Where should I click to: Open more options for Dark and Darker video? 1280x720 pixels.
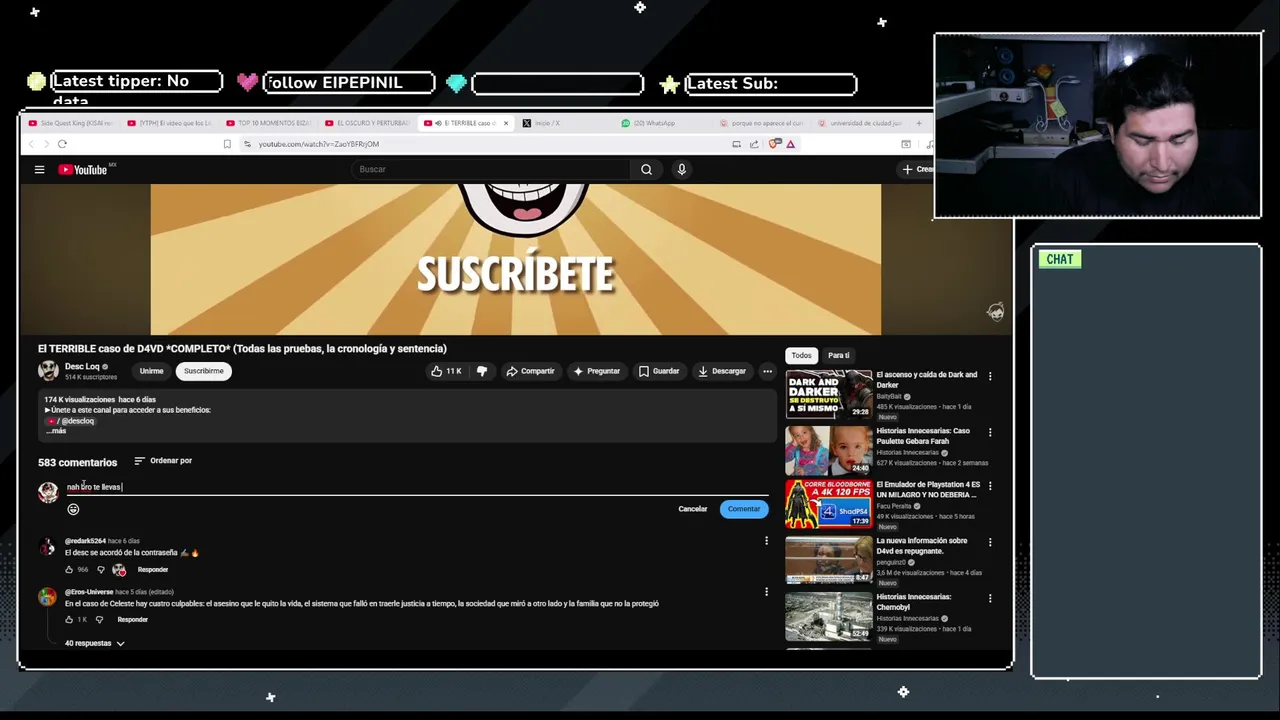(x=990, y=376)
